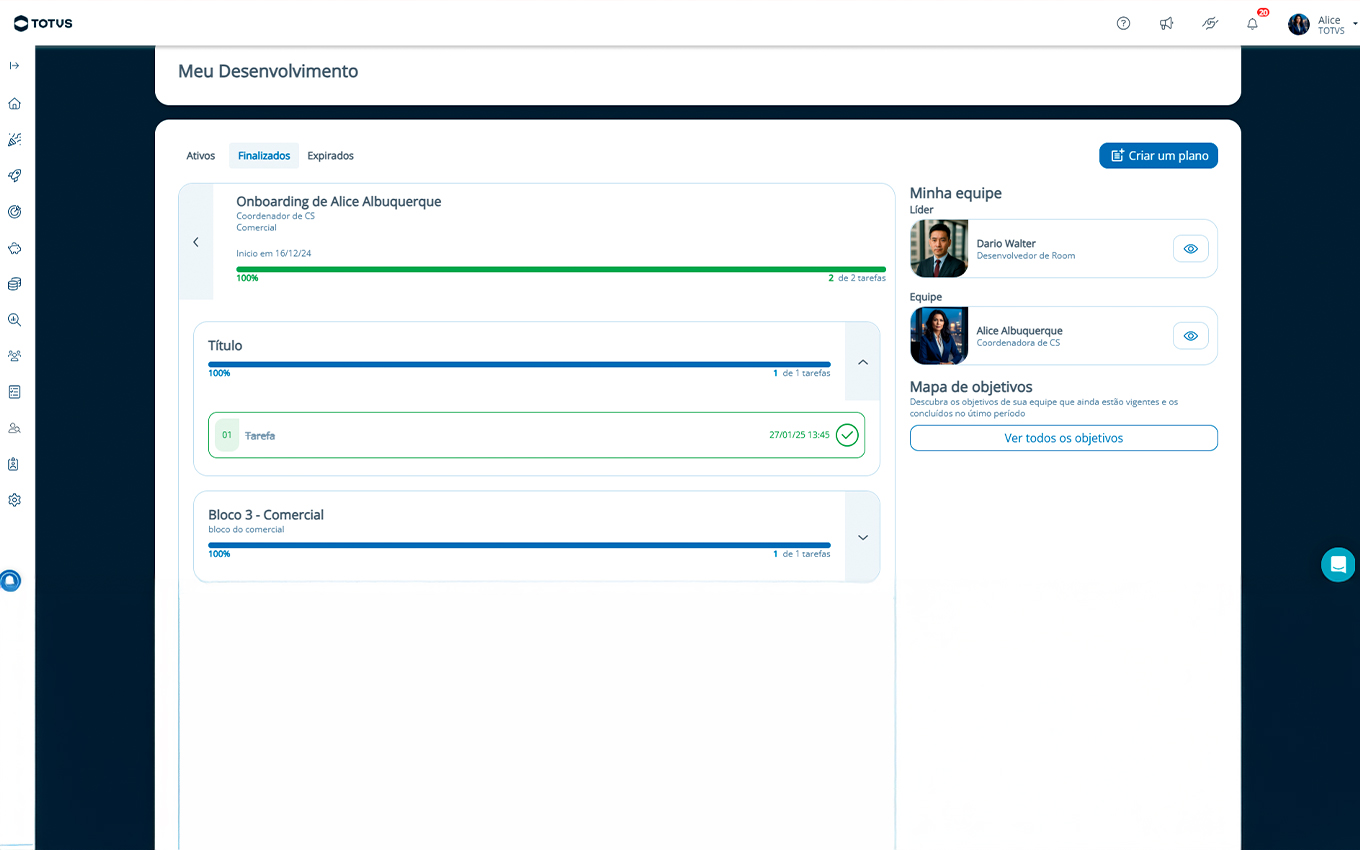Viewport: 1360px width, 850px height.
Task: Open the rocket icon in the sidebar
Action: pos(14,176)
